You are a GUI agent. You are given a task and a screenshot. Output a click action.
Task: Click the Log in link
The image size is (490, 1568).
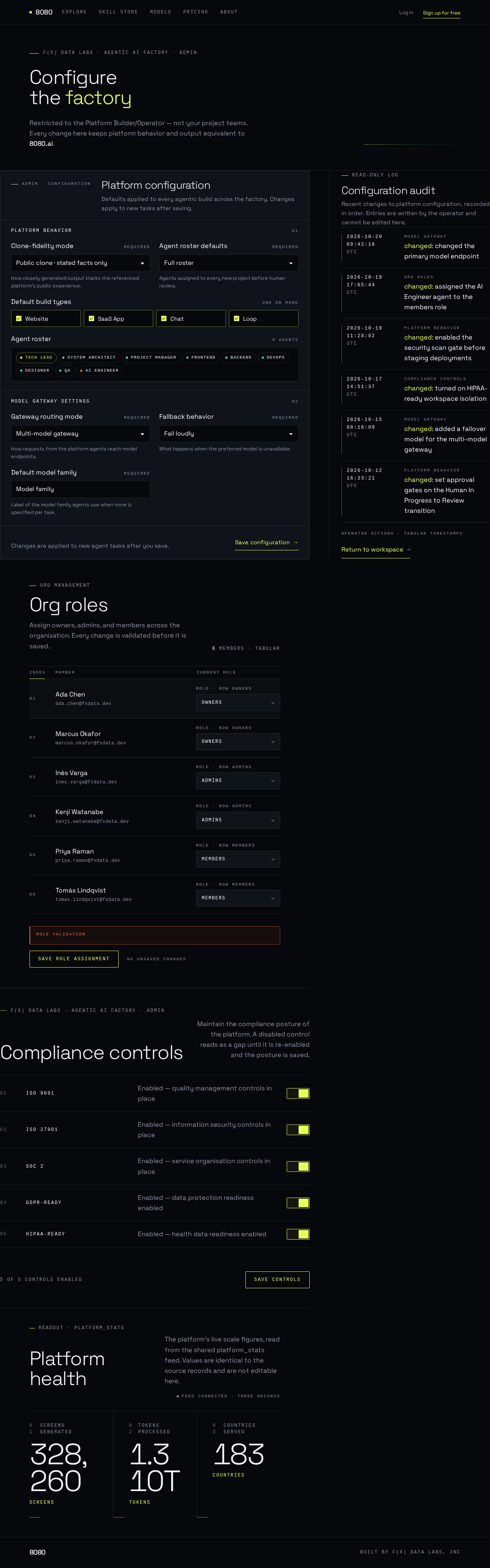[x=406, y=12]
